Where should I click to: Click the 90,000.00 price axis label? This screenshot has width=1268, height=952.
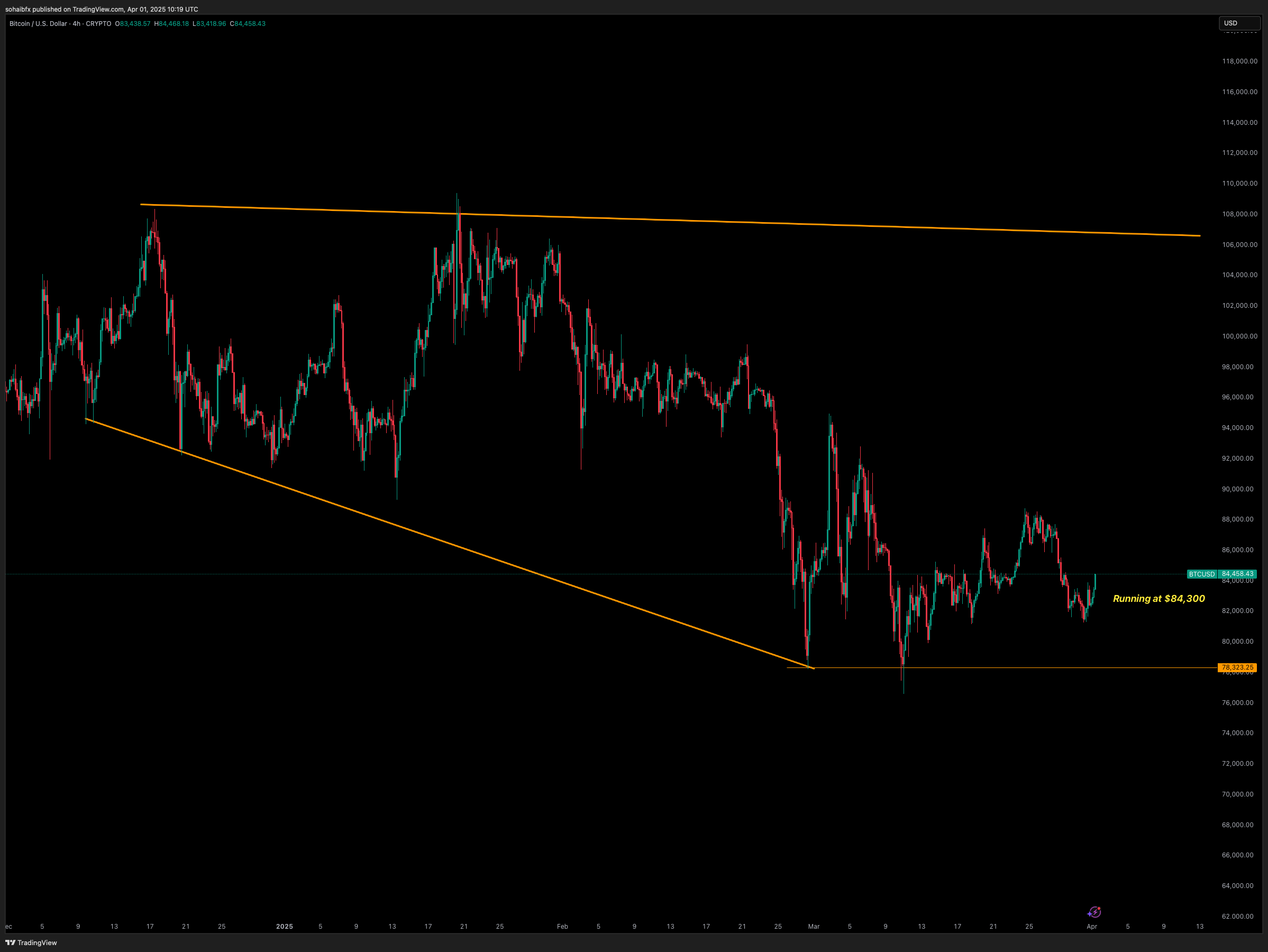tap(1238, 489)
